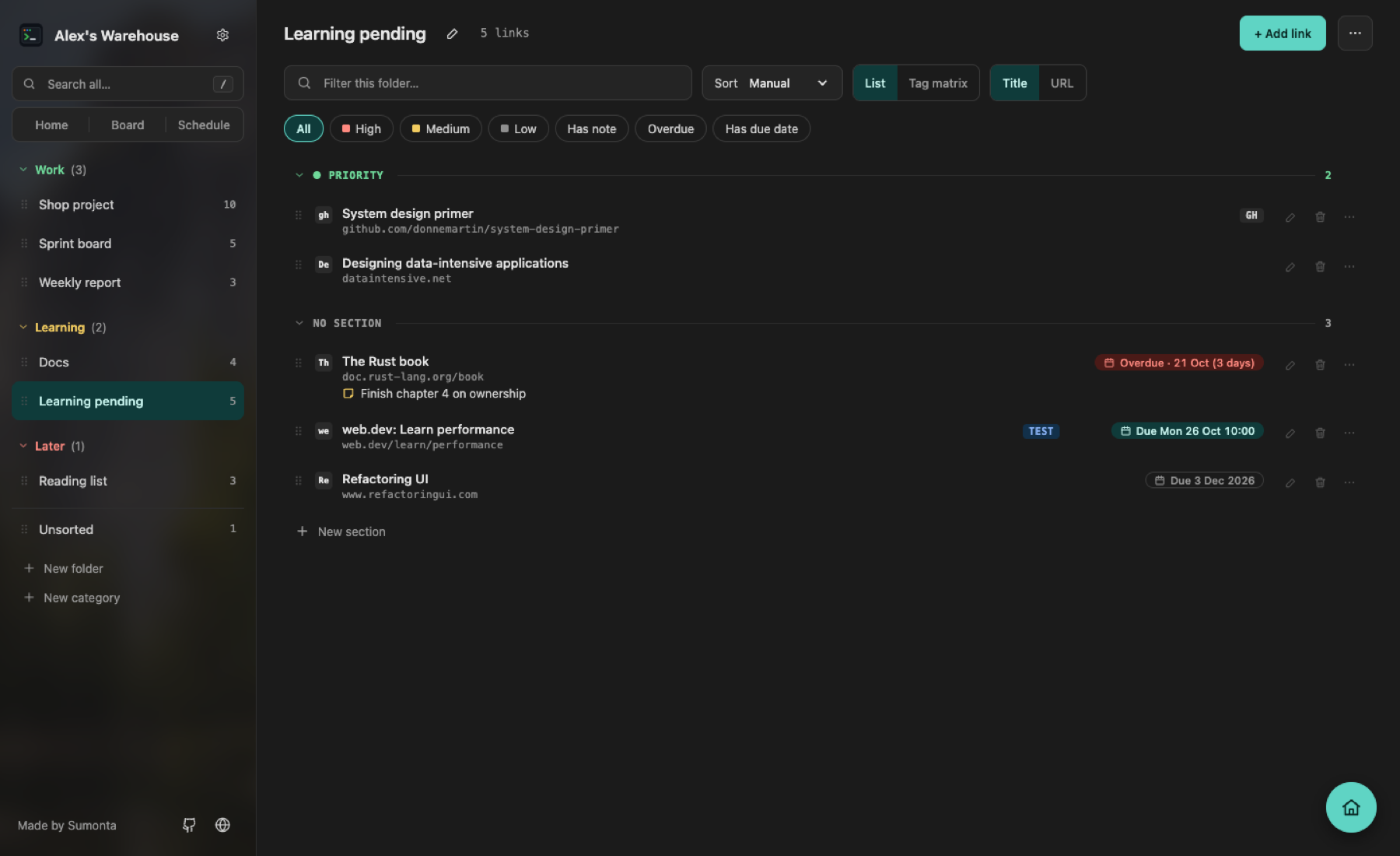
Task: Collapse the Learning category
Action: (23, 328)
